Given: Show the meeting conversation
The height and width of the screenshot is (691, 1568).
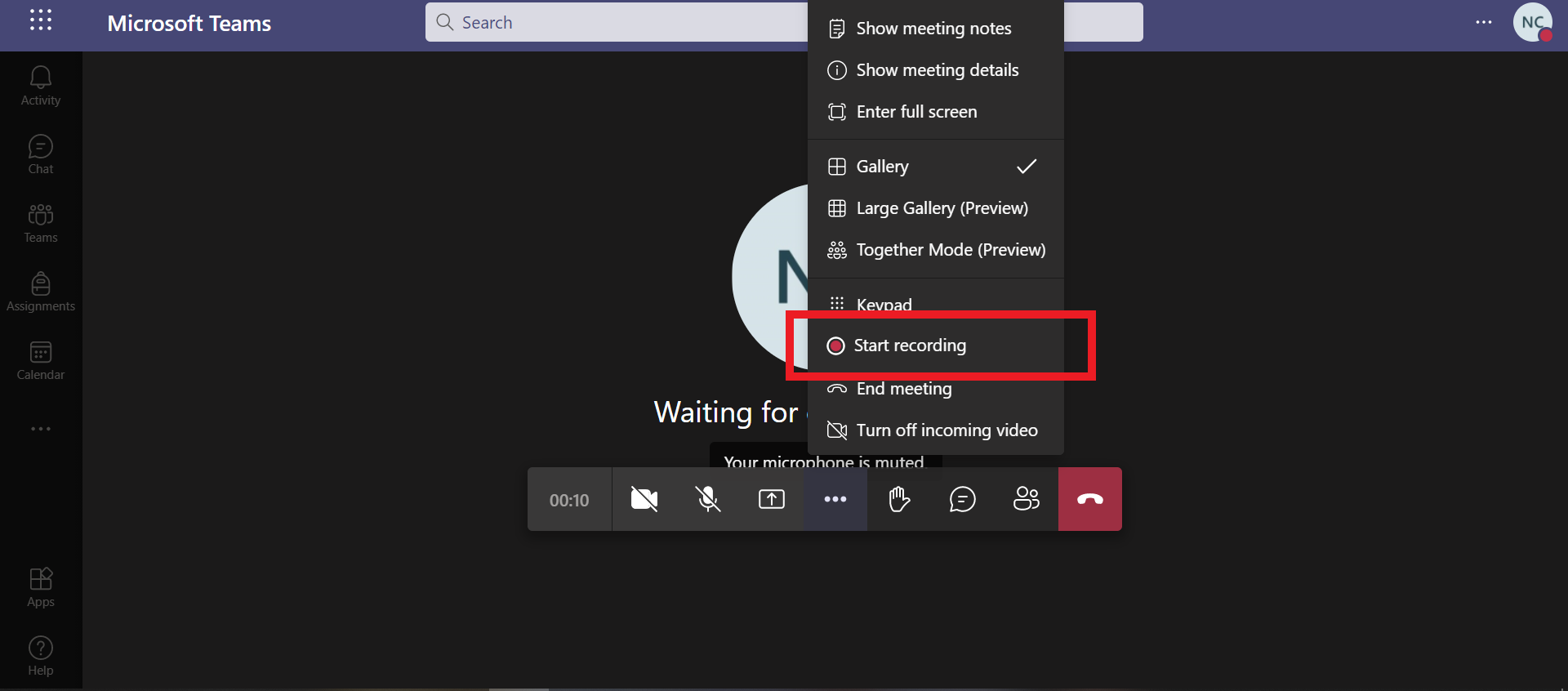Looking at the screenshot, I should [963, 499].
